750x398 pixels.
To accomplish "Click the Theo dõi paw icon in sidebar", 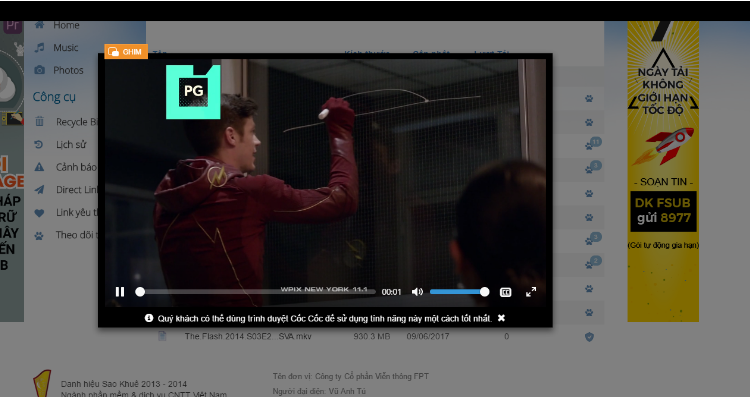I will 39,235.
